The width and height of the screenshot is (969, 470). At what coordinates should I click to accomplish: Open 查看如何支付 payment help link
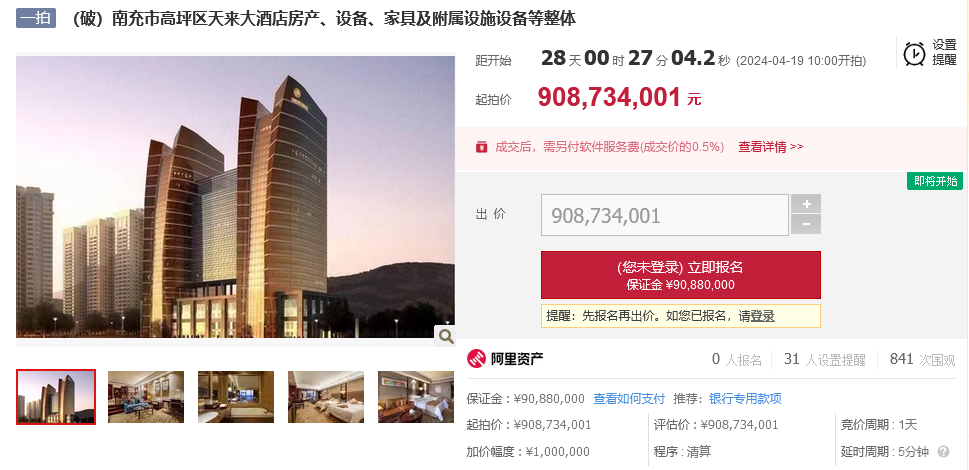(x=629, y=398)
